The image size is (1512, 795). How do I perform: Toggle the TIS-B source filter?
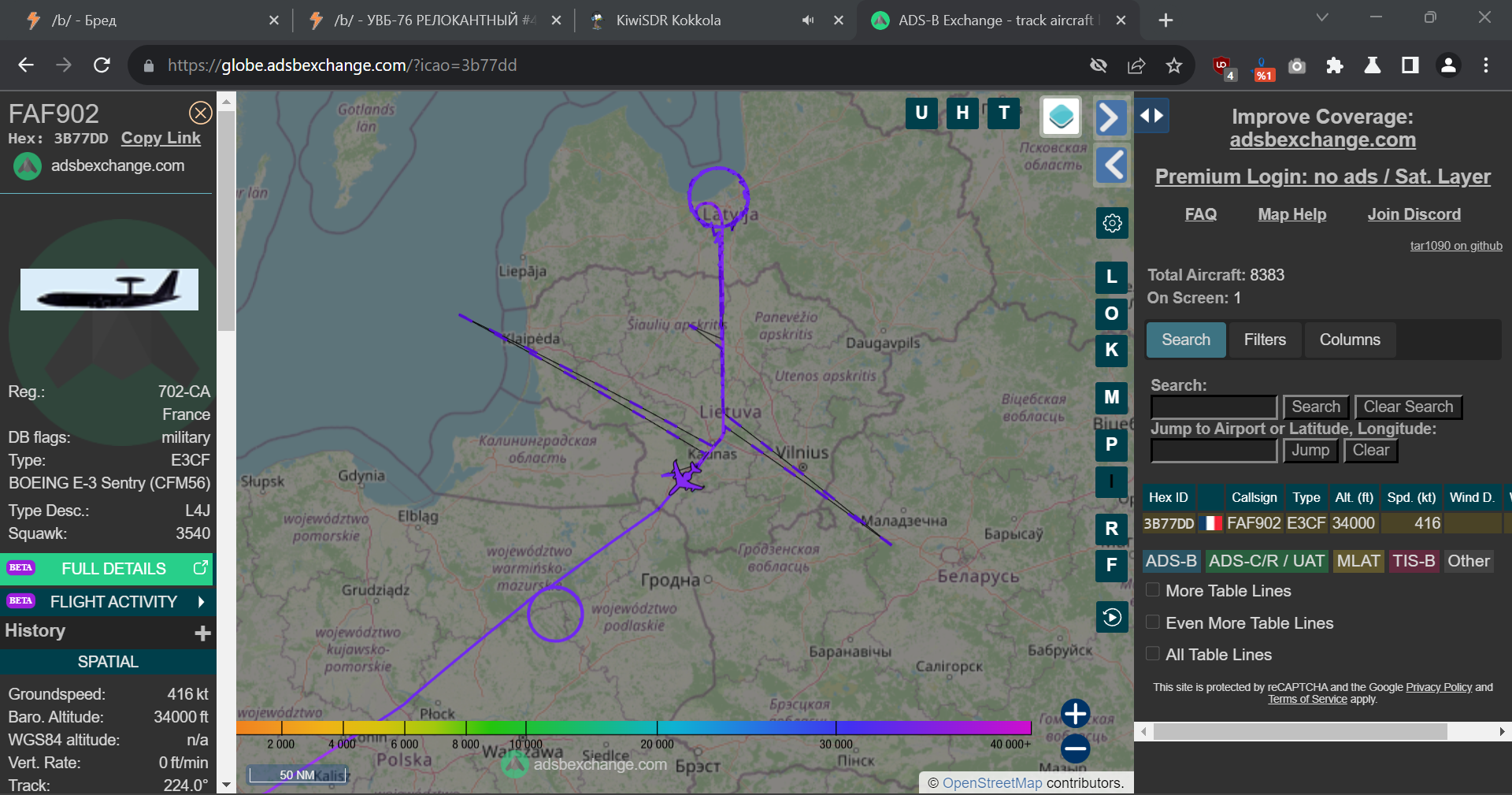[x=1414, y=561]
